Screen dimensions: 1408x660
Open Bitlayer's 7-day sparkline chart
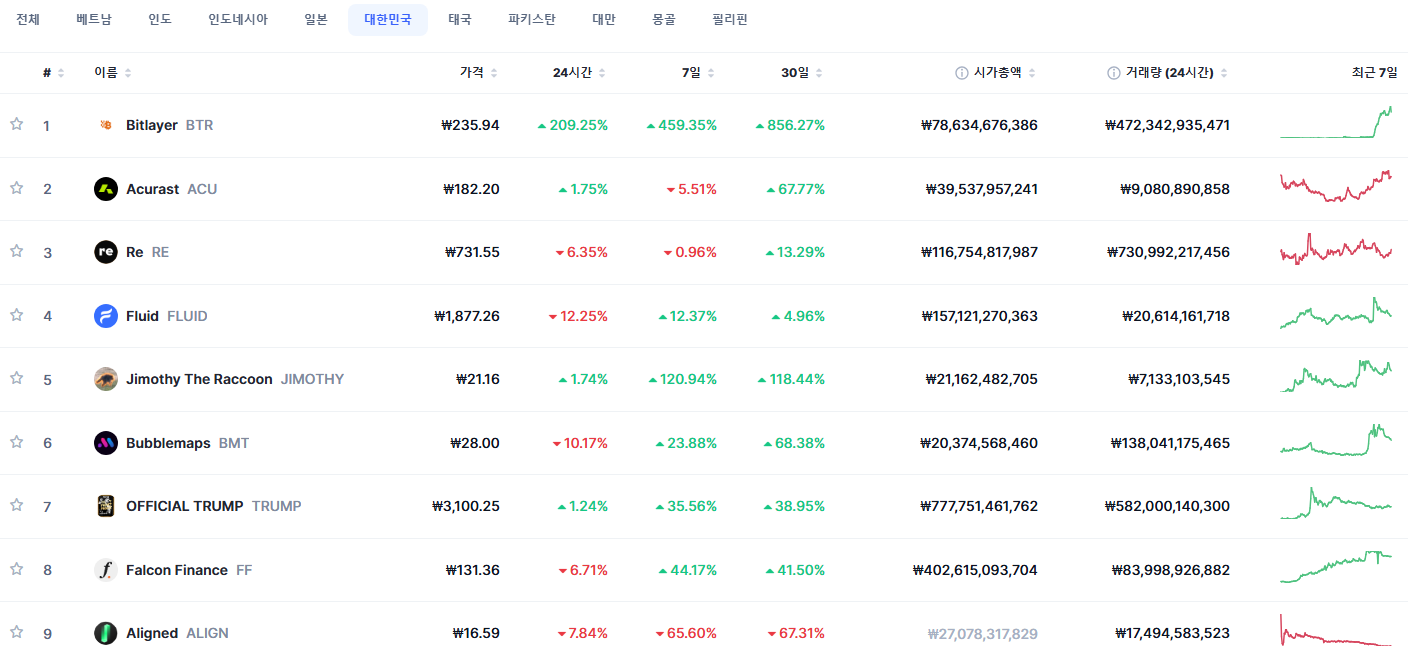(x=1336, y=122)
